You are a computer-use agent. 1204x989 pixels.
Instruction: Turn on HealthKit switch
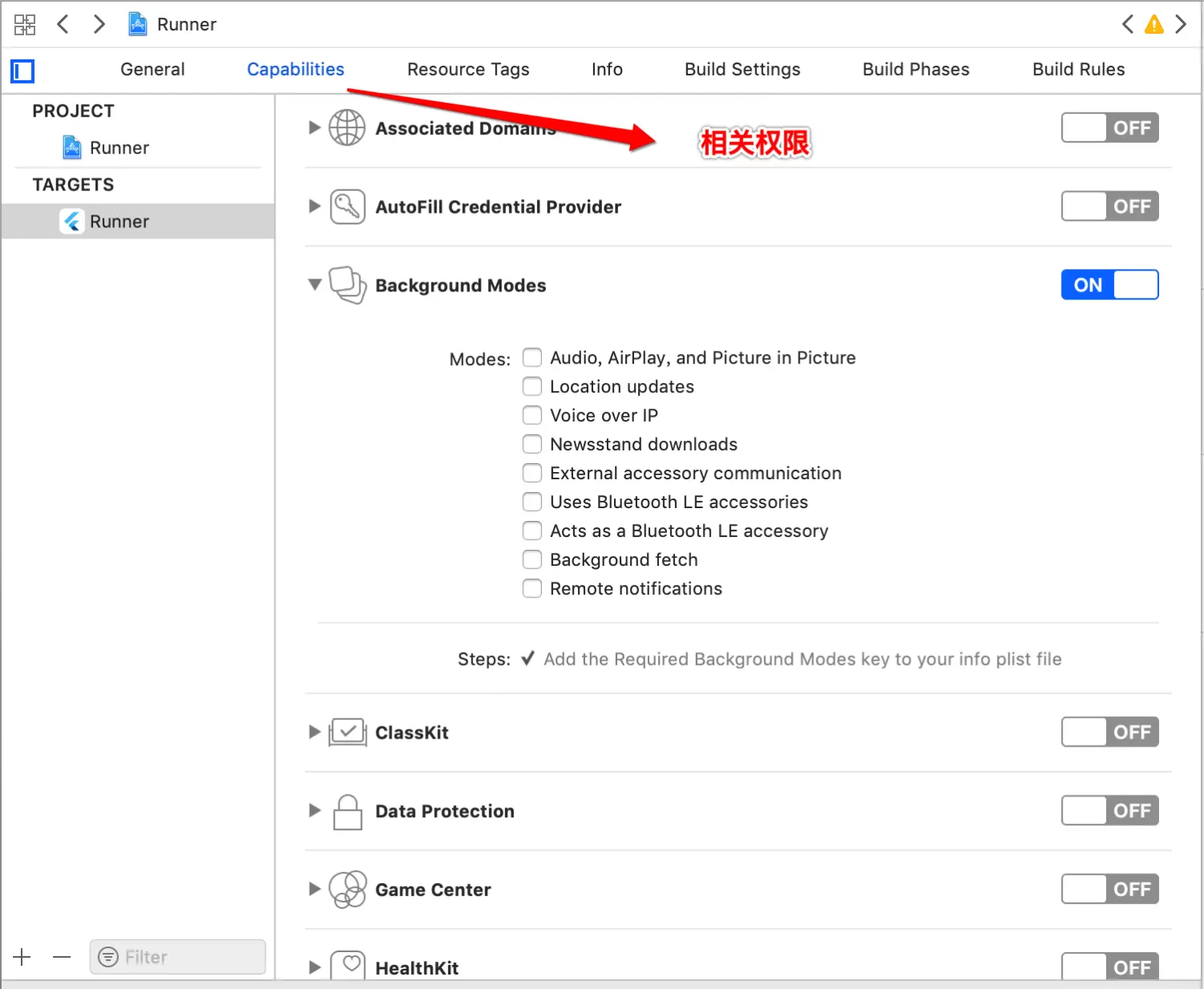coord(1110,967)
